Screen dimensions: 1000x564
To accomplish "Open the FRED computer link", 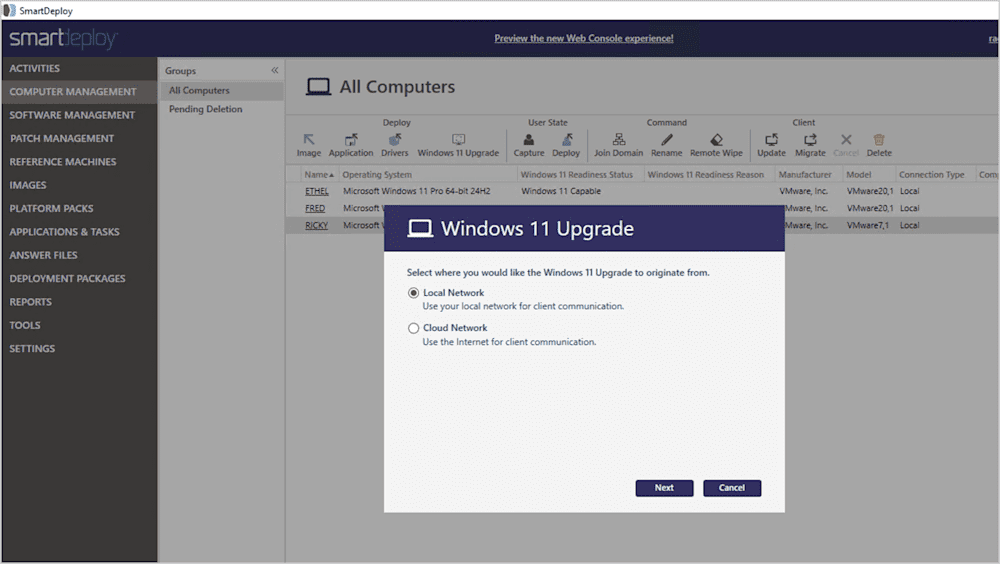I will (314, 208).
